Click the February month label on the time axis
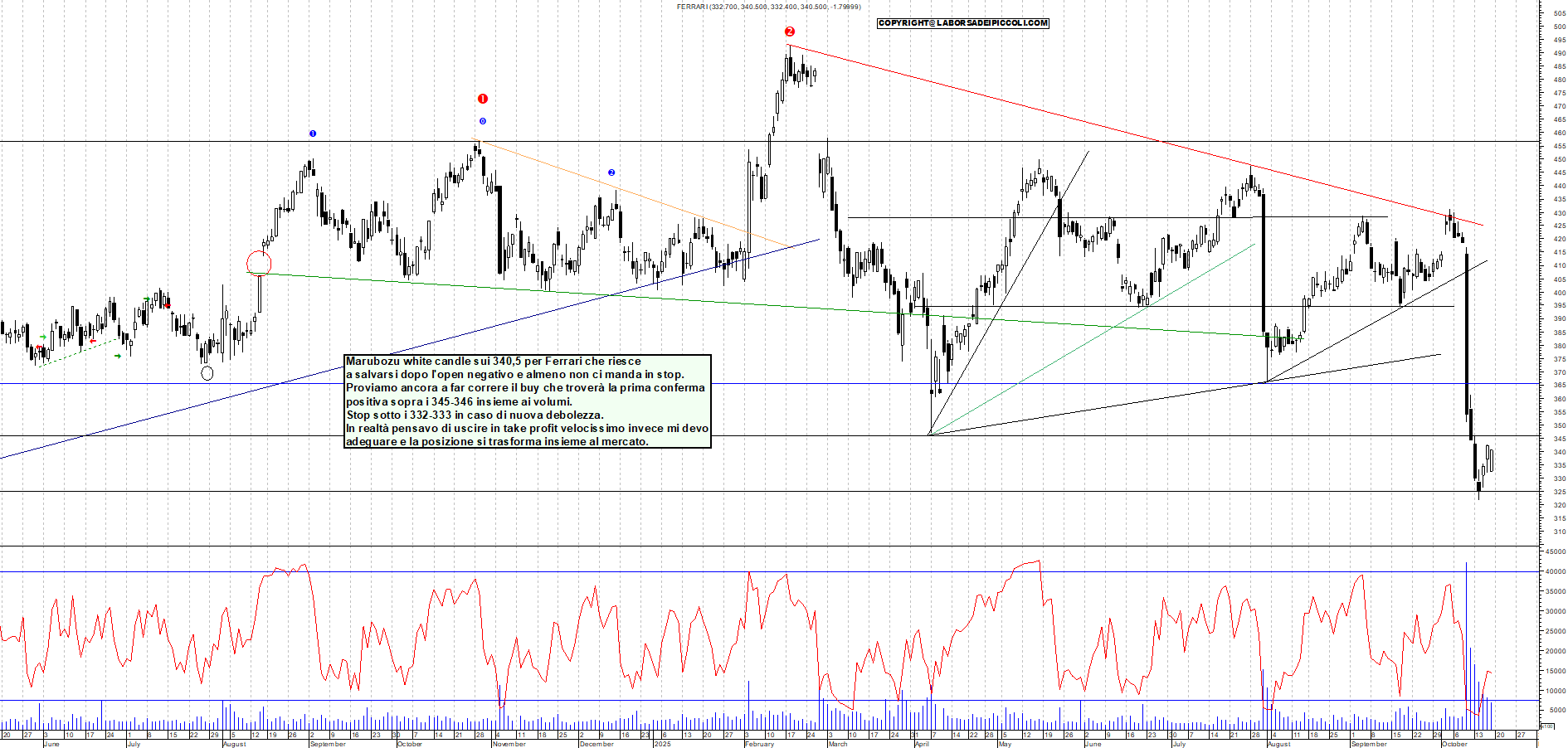This screenshot has width=1568, height=748. point(759,744)
